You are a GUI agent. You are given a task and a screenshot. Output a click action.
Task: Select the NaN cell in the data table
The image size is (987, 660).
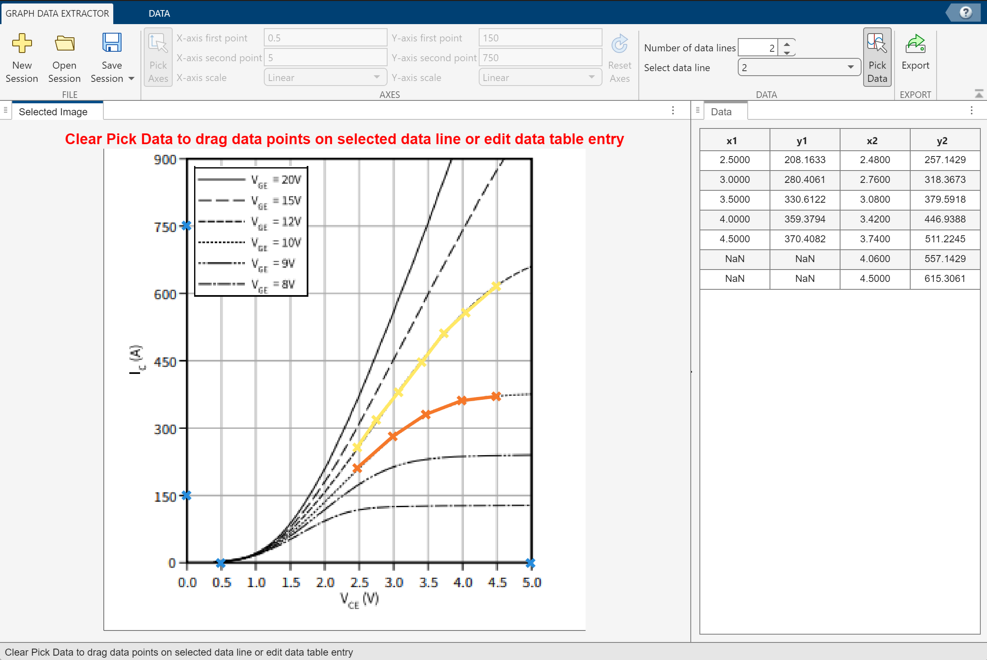pos(735,258)
